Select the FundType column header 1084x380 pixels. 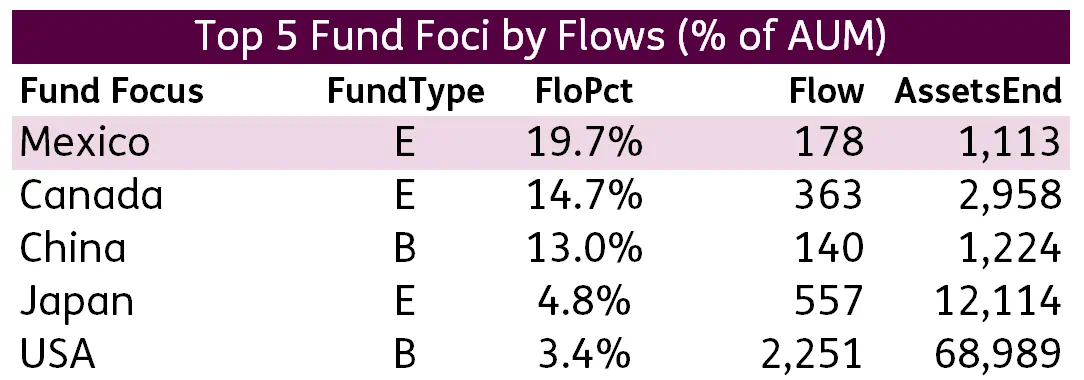pyautogui.click(x=405, y=93)
